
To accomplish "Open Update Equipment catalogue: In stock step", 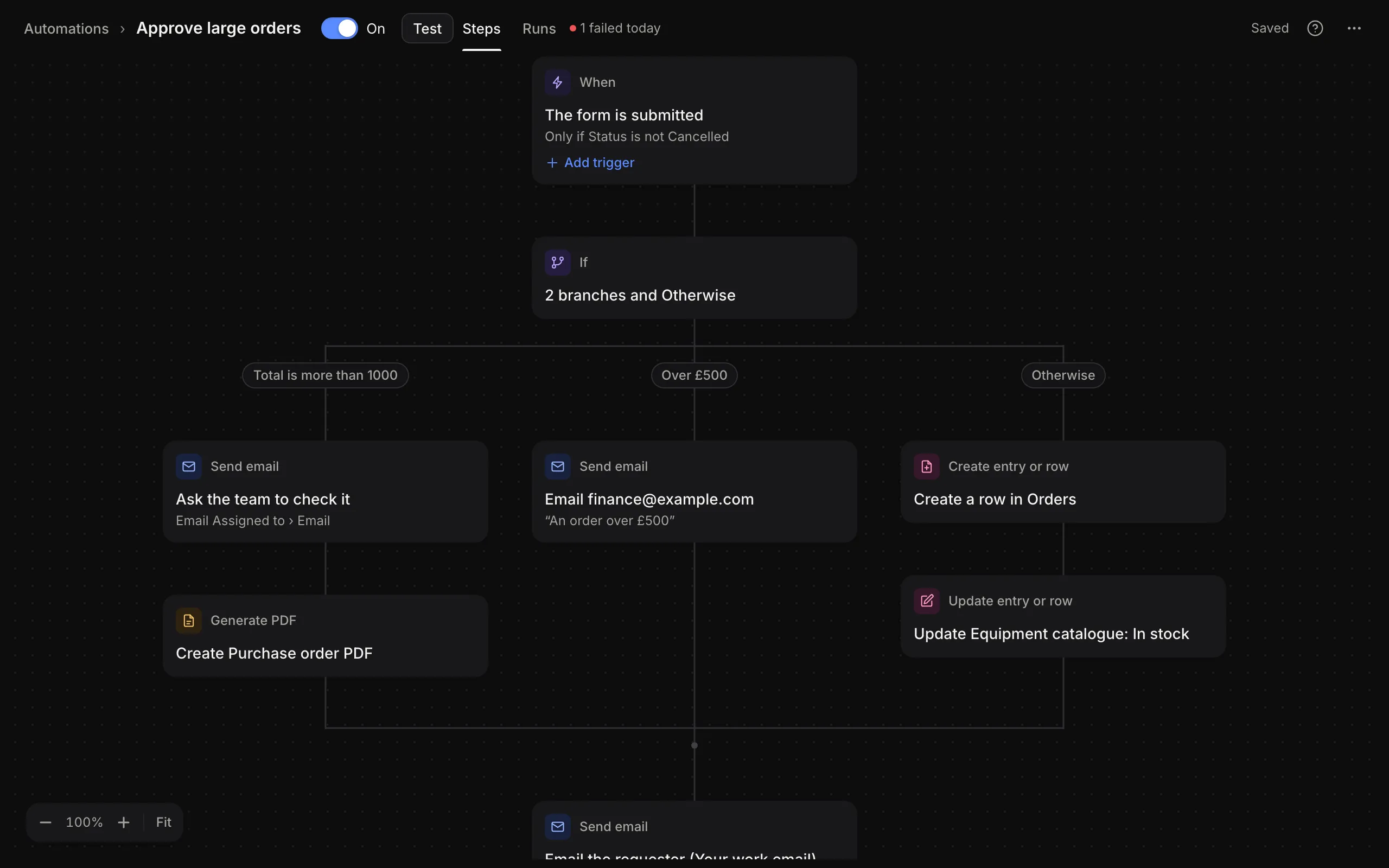I will click(x=1063, y=616).
